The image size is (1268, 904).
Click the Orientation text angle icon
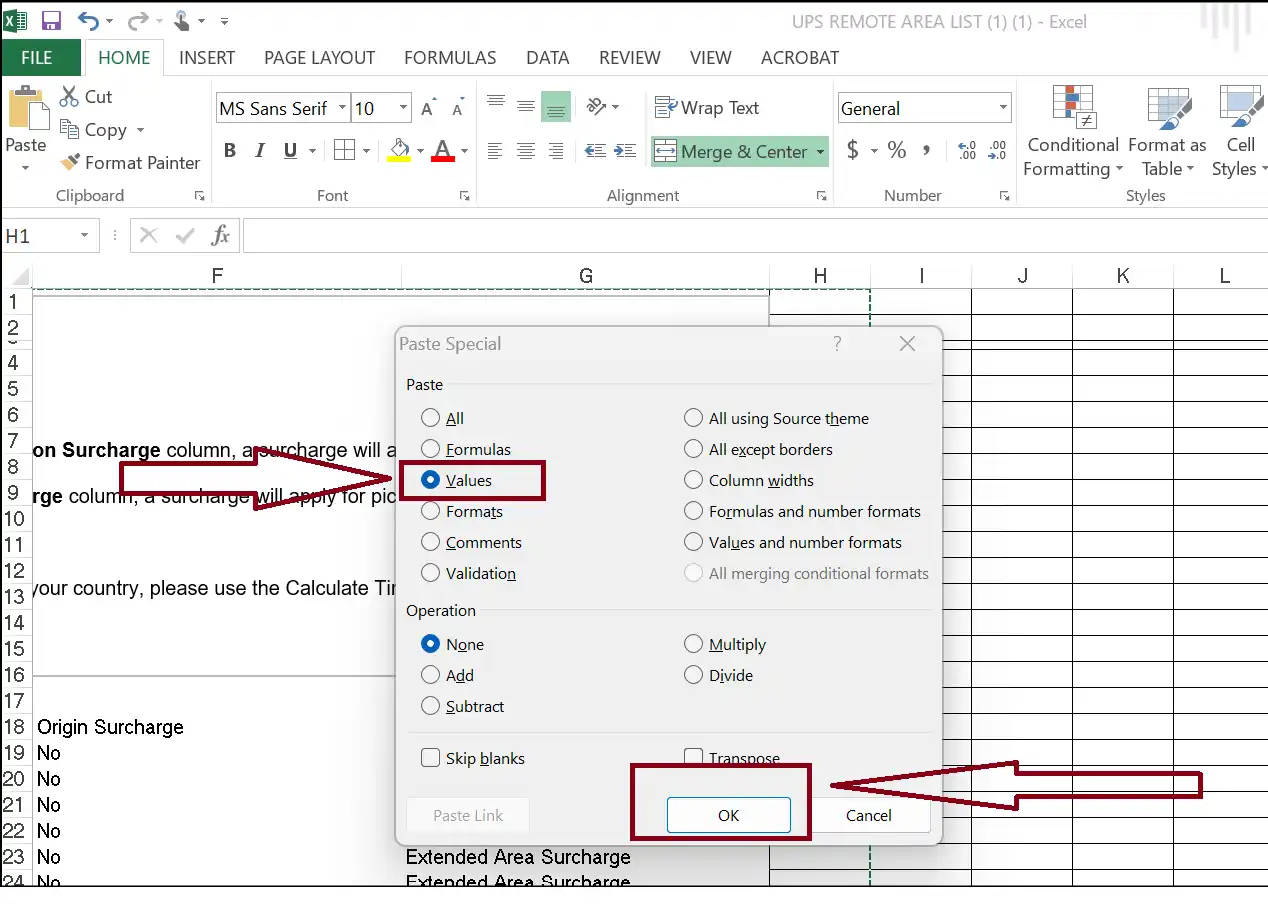597,106
